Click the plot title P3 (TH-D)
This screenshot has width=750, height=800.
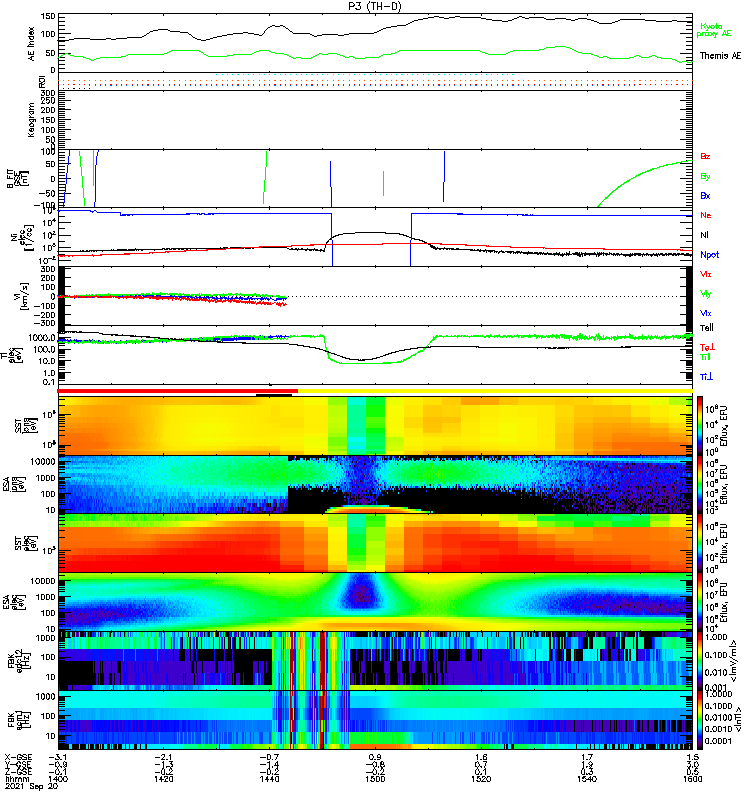pos(376,6)
